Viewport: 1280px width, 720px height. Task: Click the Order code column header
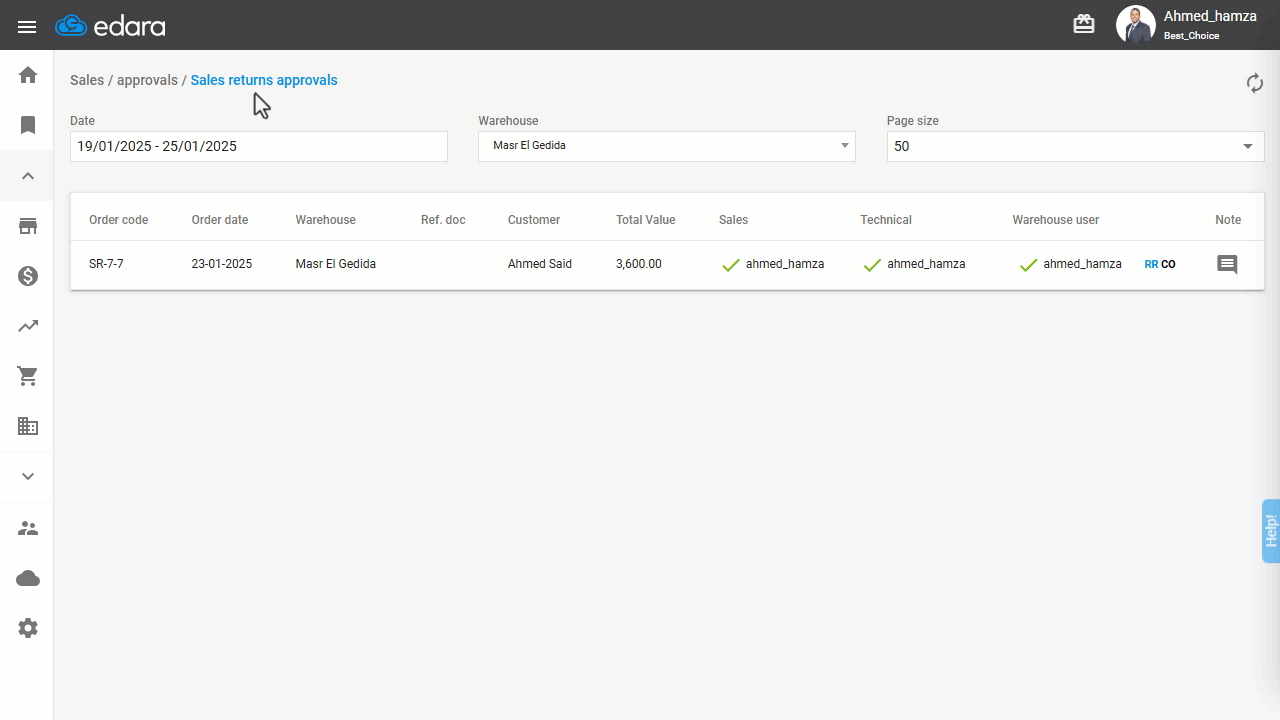click(119, 220)
